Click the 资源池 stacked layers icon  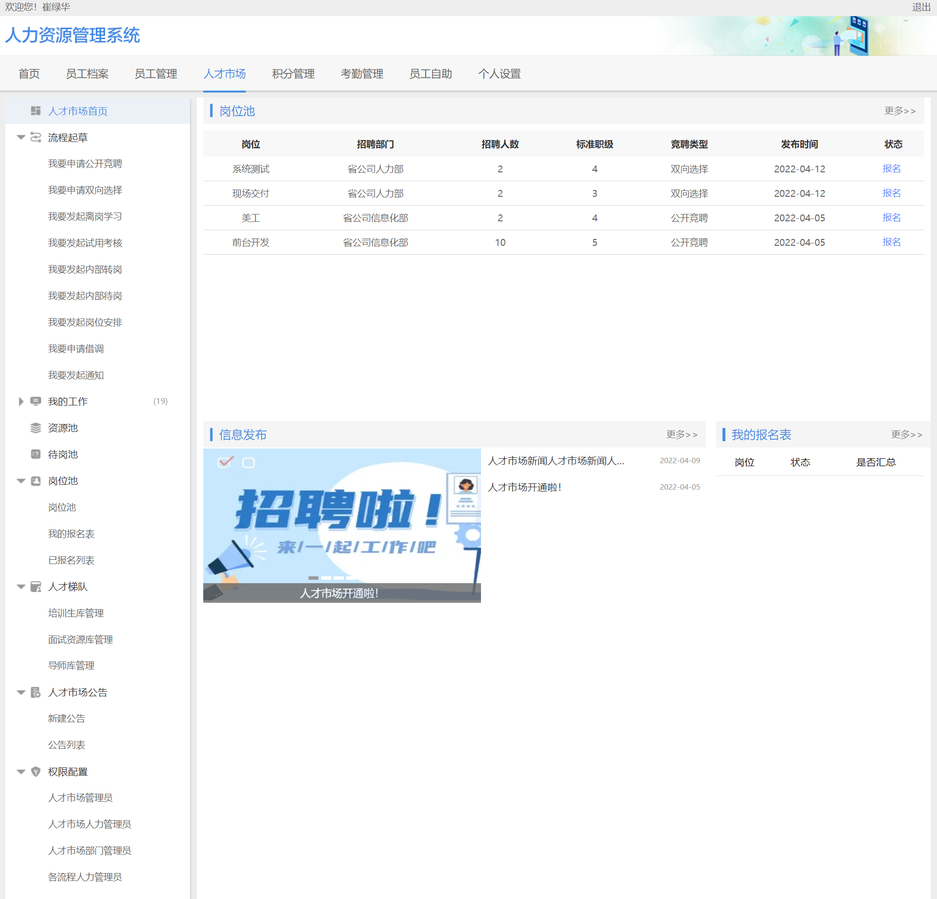36,428
